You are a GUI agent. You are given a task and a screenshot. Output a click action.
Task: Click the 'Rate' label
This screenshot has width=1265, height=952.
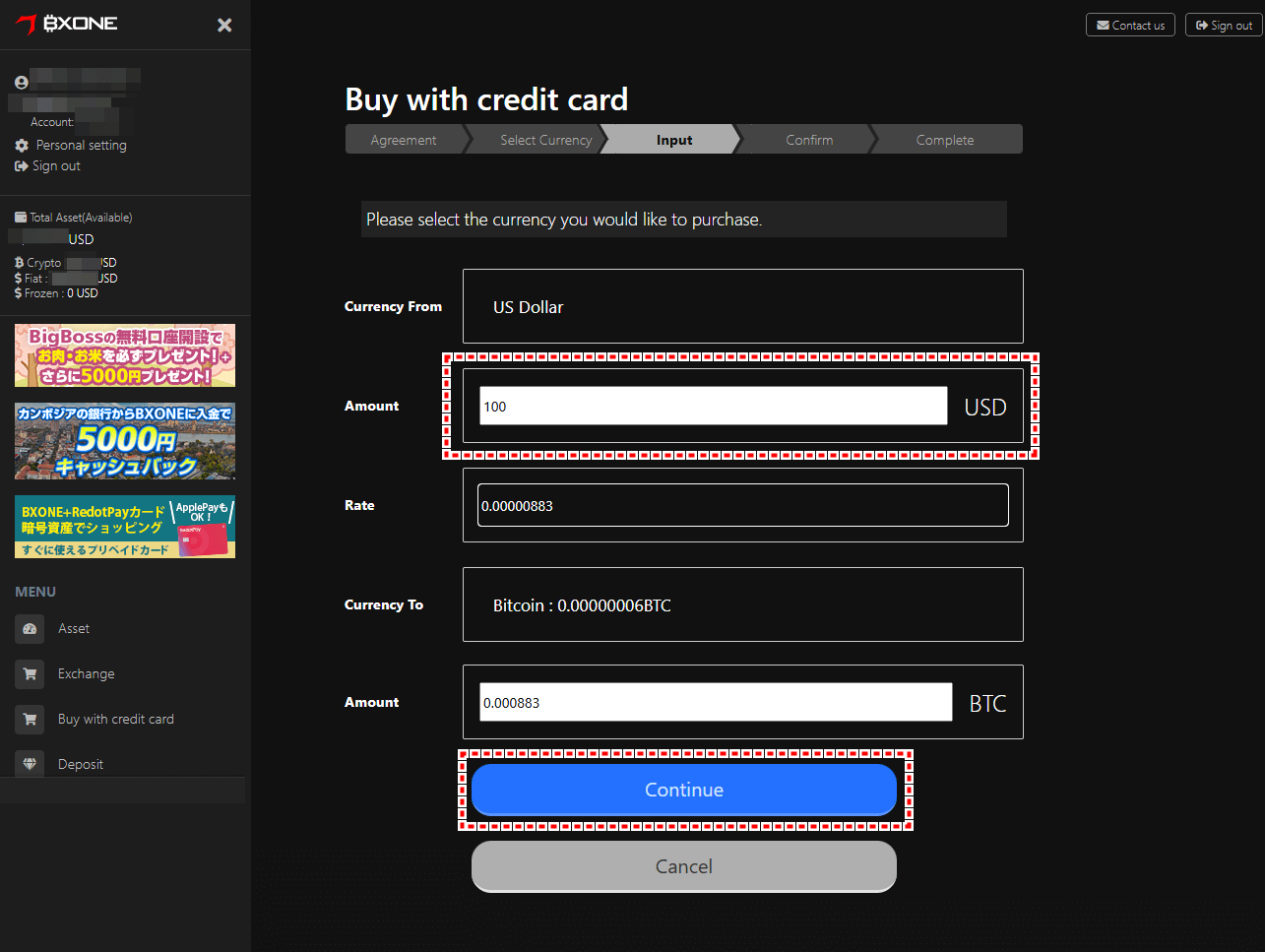tap(359, 505)
